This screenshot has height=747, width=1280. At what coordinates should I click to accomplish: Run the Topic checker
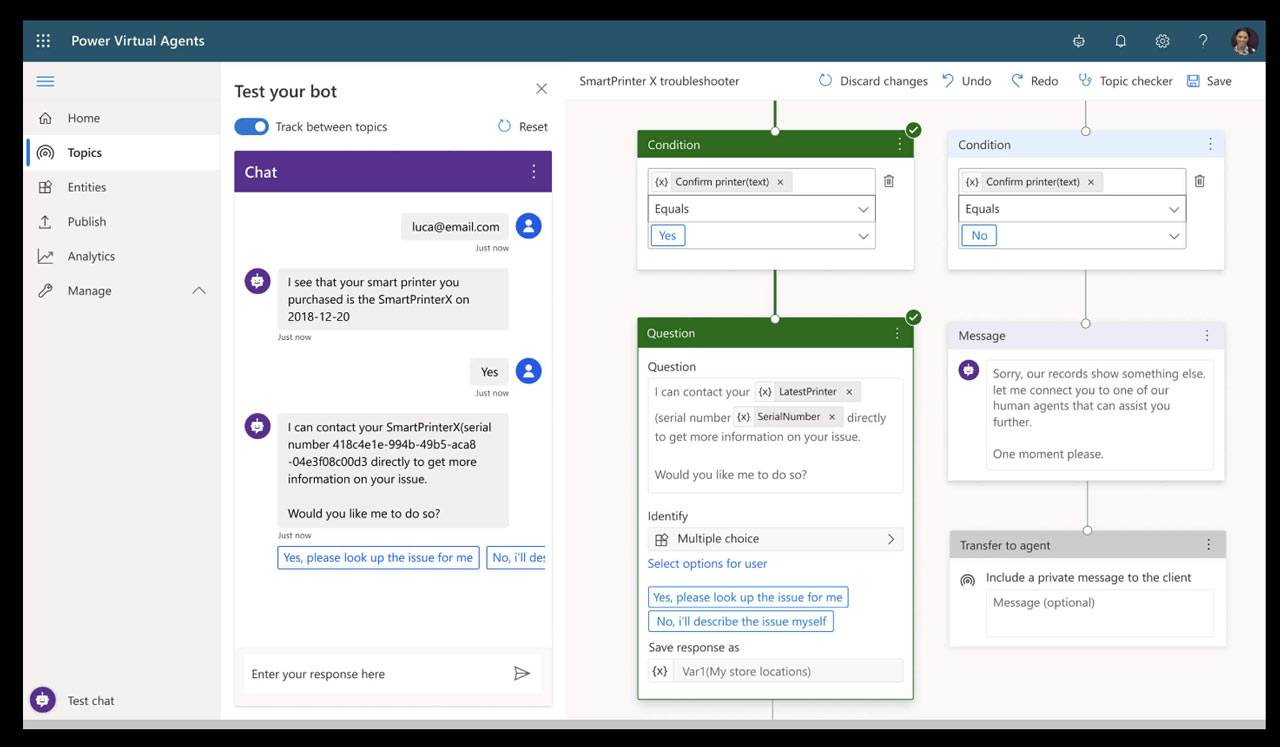[1125, 81]
